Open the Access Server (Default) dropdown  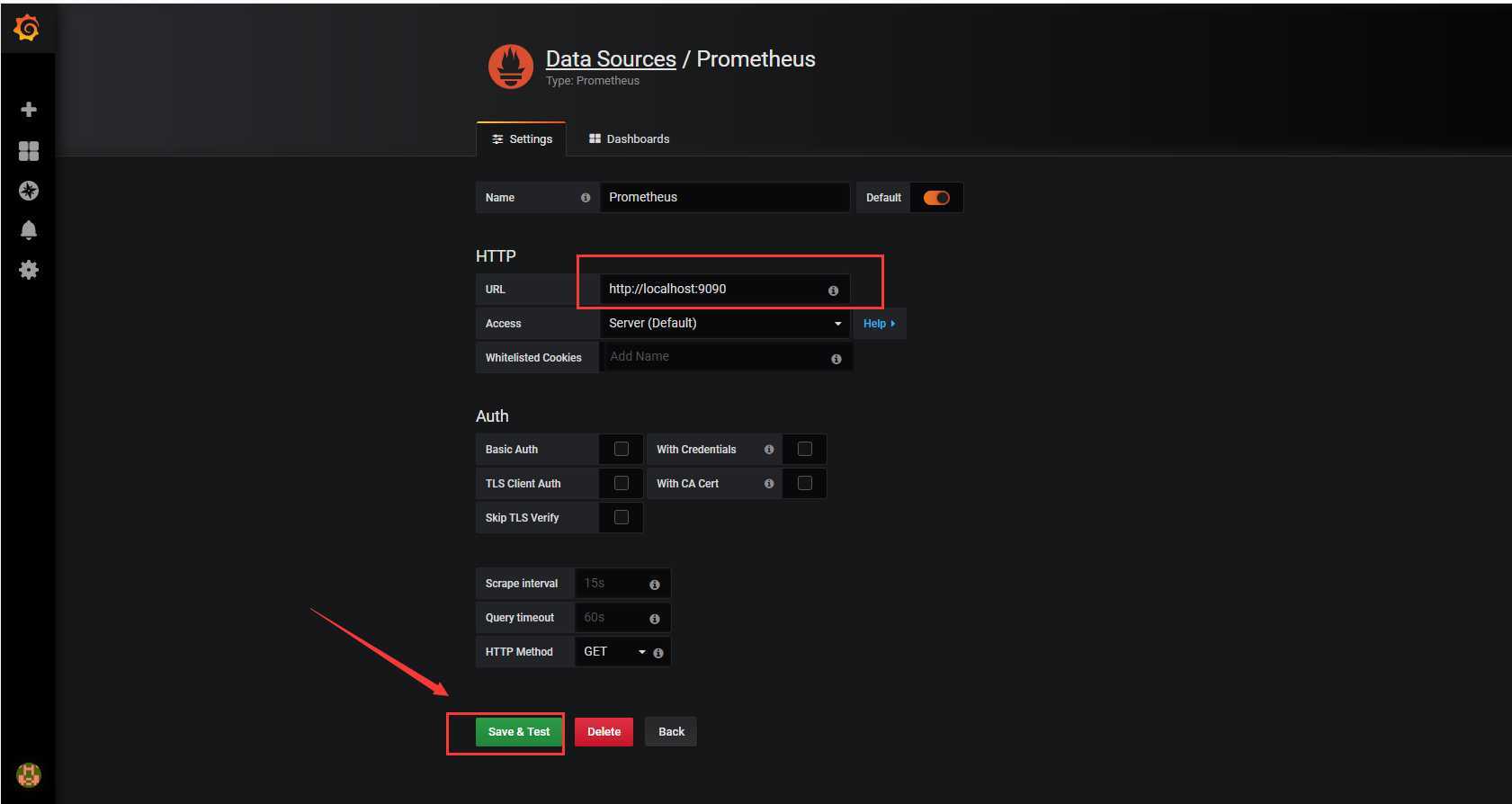pos(725,323)
